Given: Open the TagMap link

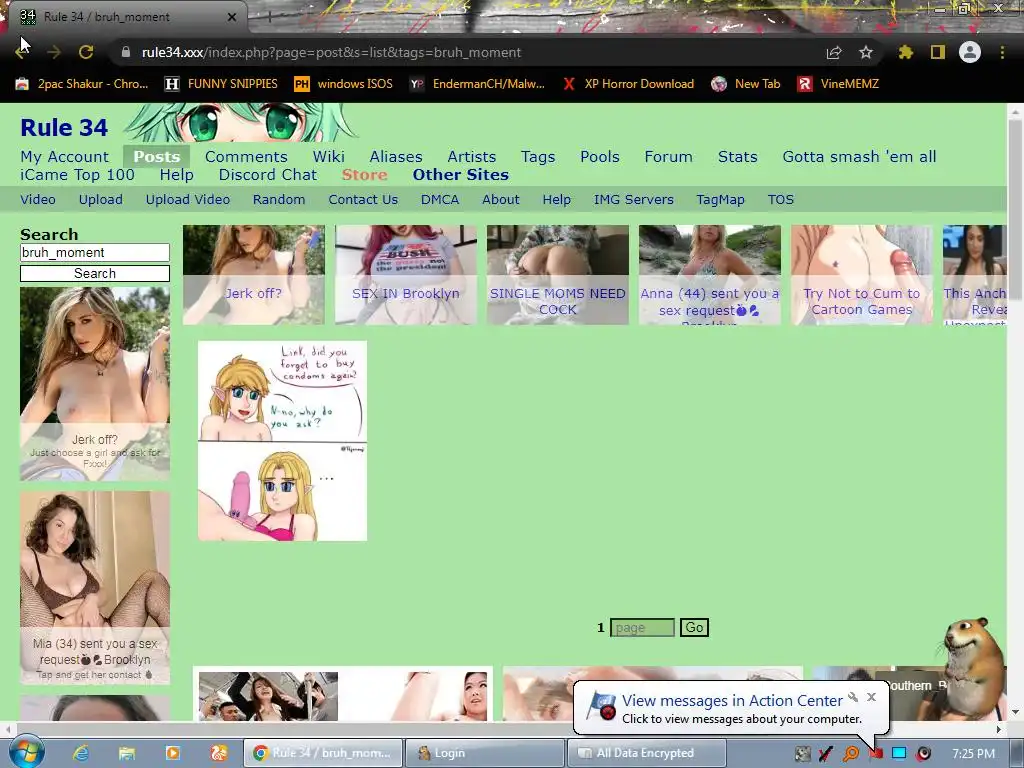Looking at the screenshot, I should point(720,200).
